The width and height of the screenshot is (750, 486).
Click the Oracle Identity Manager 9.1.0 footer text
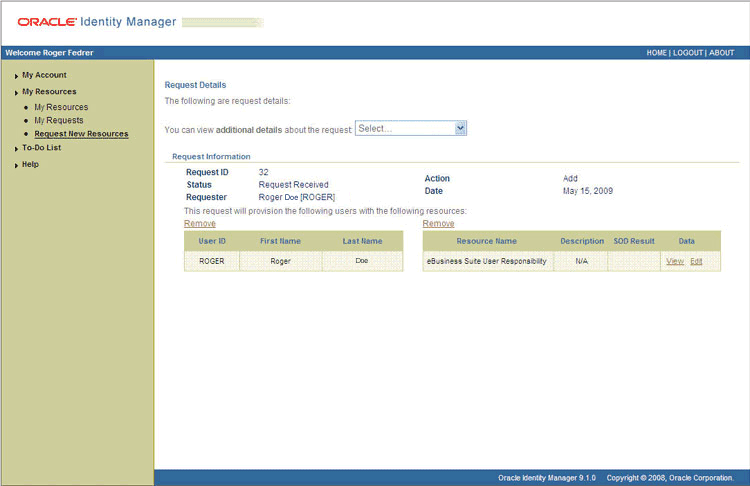pyautogui.click(x=547, y=478)
